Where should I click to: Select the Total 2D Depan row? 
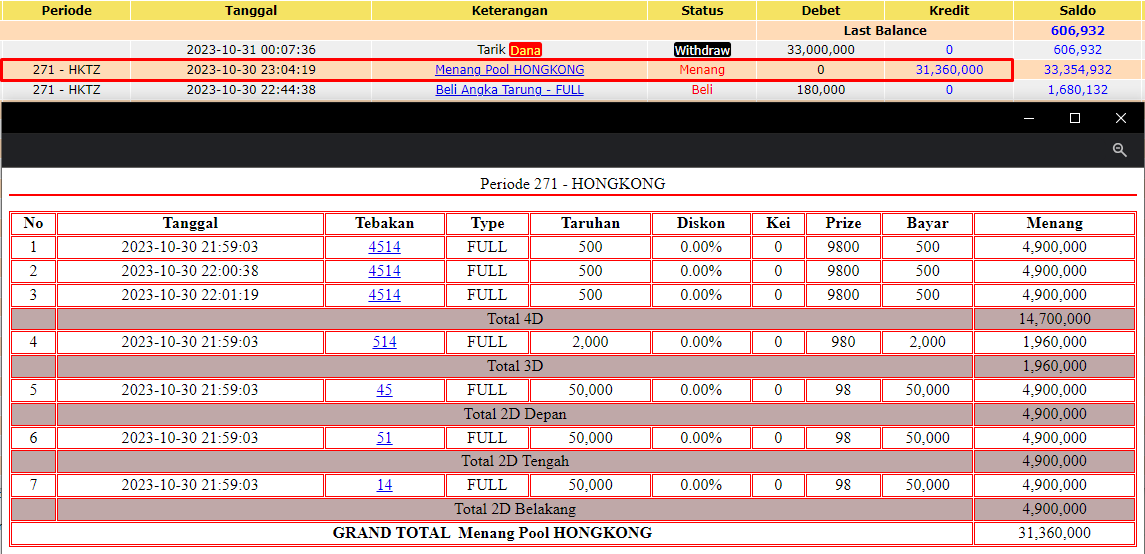[572, 414]
